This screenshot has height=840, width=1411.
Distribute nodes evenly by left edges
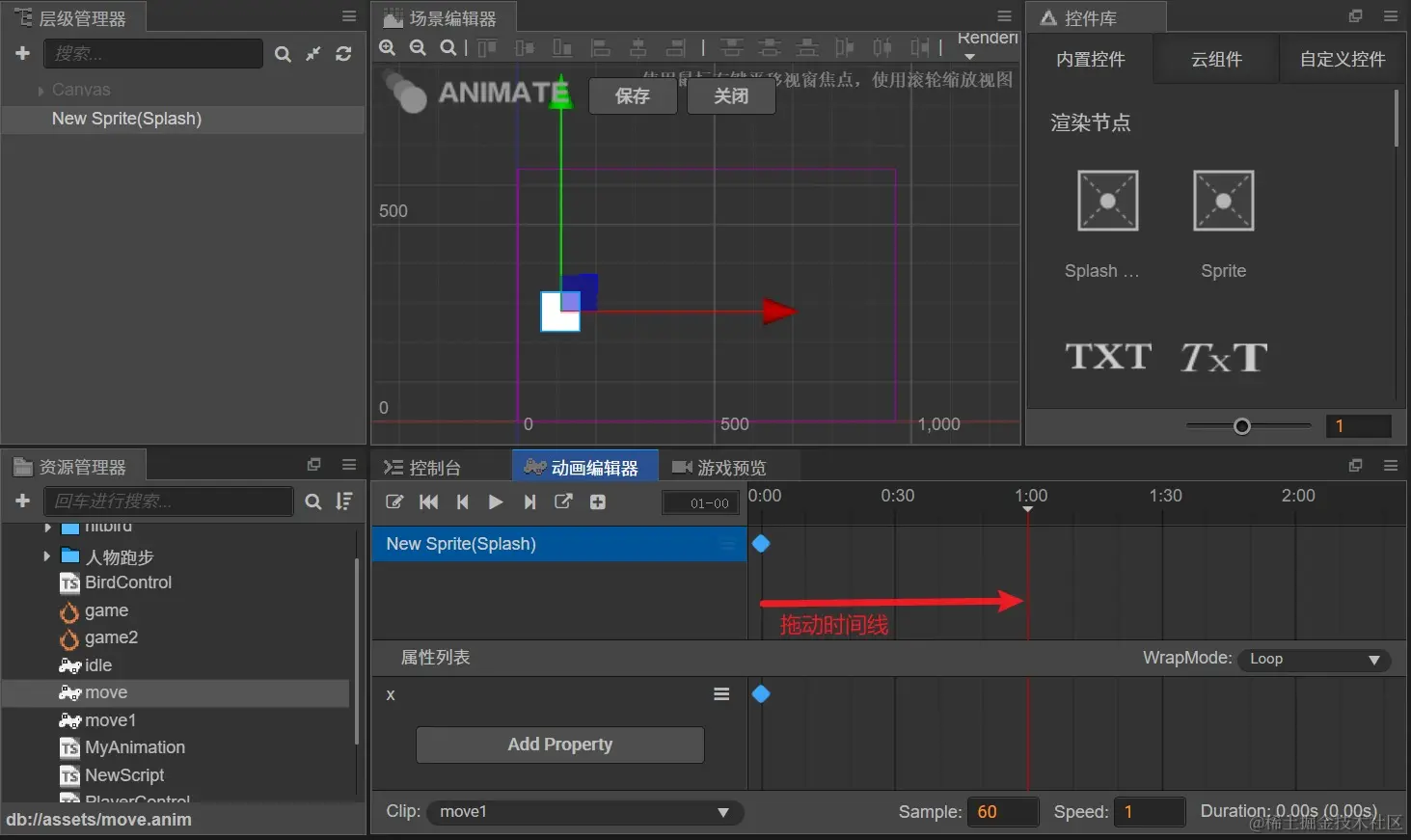845,47
